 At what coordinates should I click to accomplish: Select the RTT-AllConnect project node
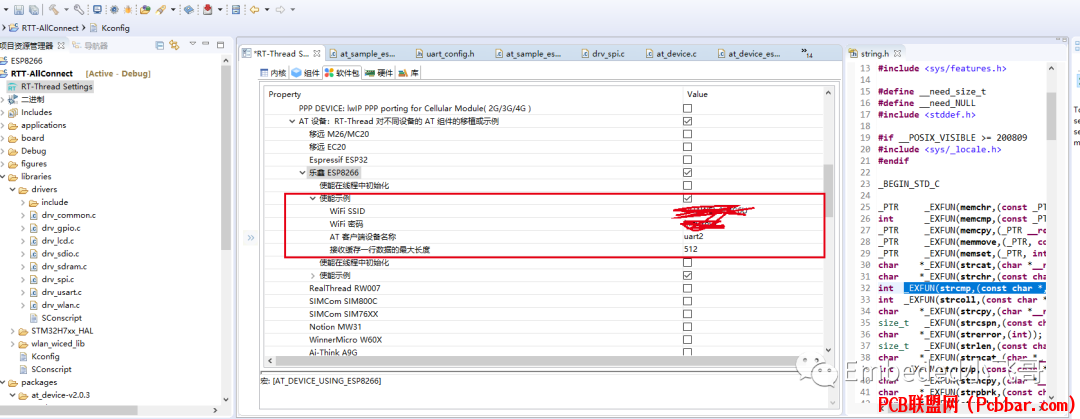click(41, 74)
